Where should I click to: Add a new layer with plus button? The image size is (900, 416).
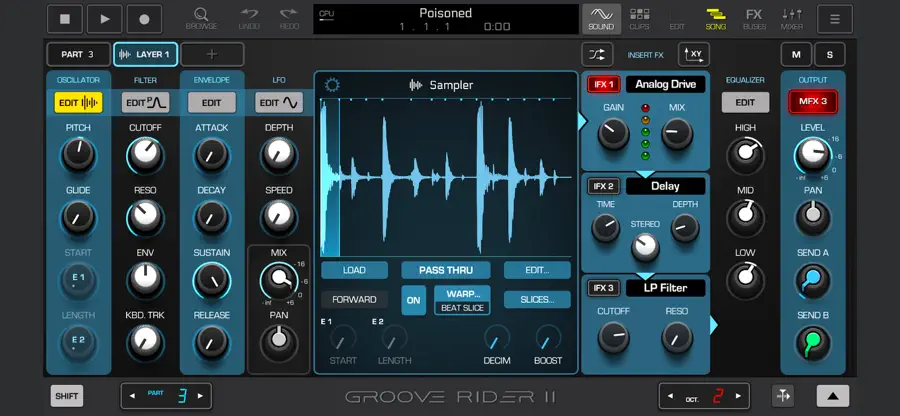click(x=212, y=55)
